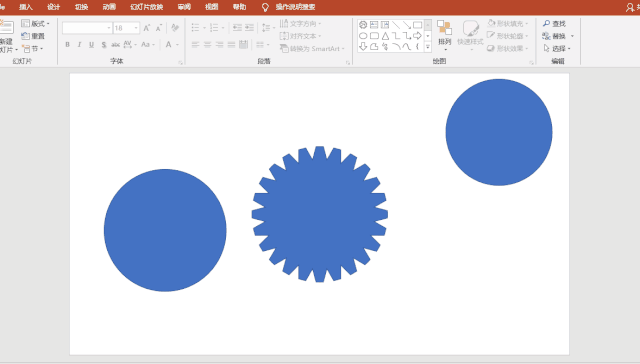Click the add columns icon
Viewport: 640px width, 364px height.
tap(260, 44)
